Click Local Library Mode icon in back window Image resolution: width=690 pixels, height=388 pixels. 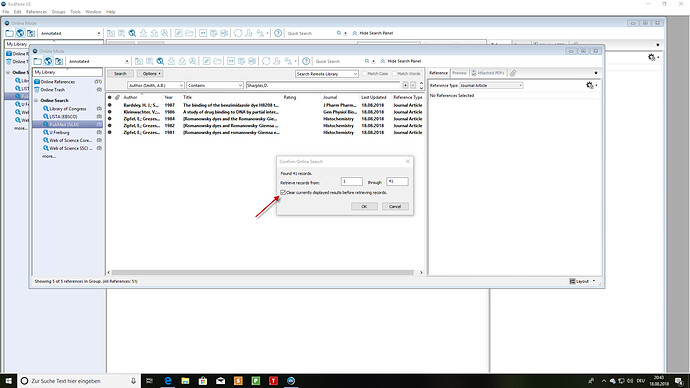(9, 33)
